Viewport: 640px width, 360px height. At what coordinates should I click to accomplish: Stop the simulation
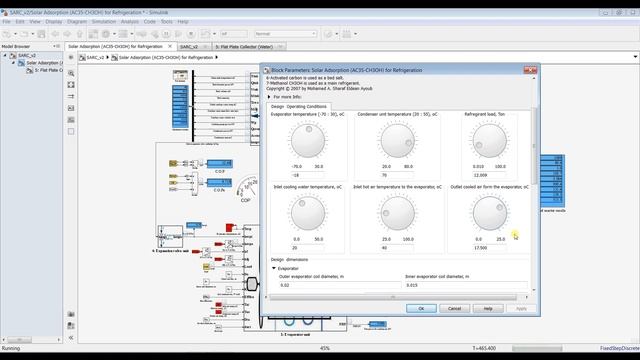191,34
